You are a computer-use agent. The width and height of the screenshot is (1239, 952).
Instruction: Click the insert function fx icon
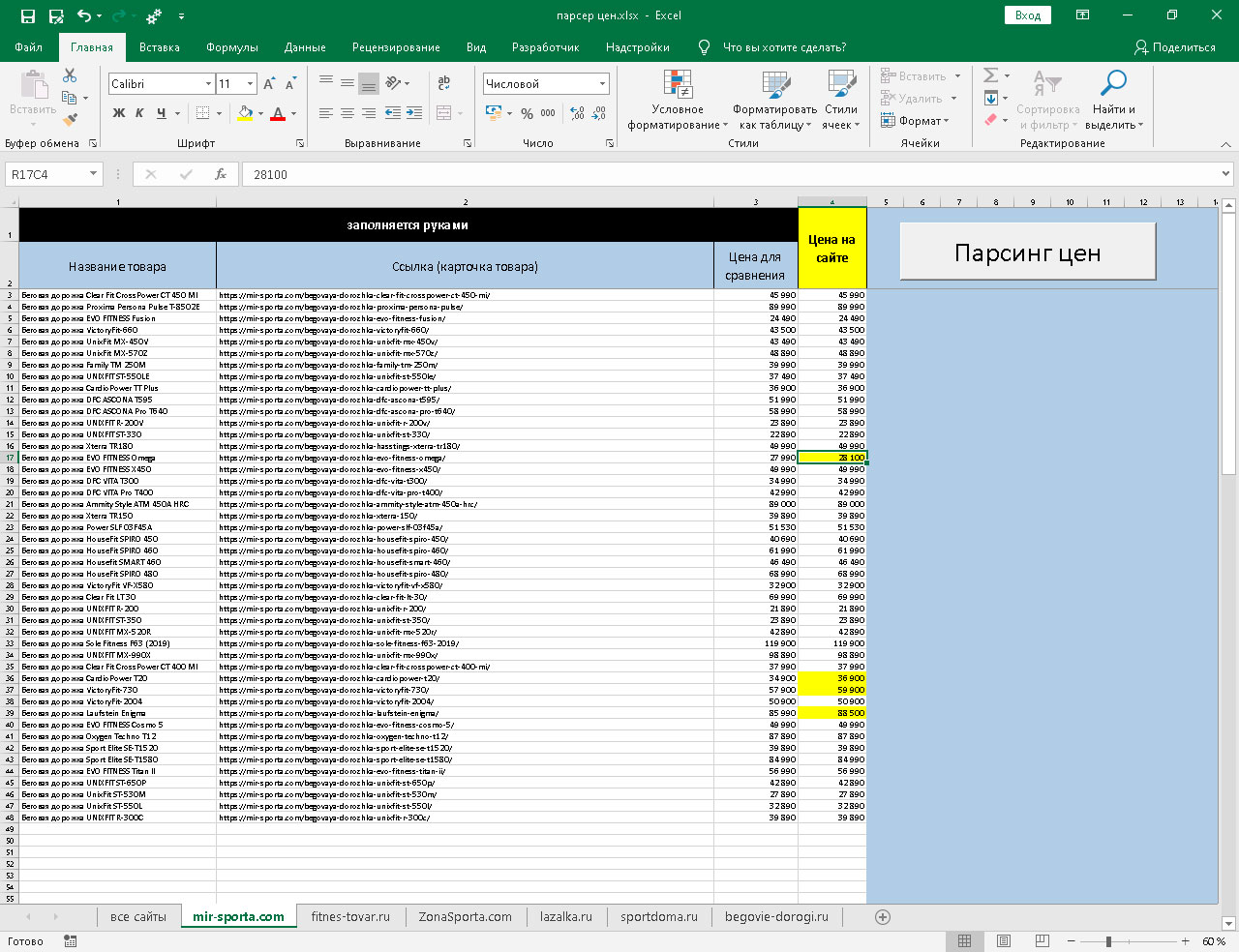point(221,174)
